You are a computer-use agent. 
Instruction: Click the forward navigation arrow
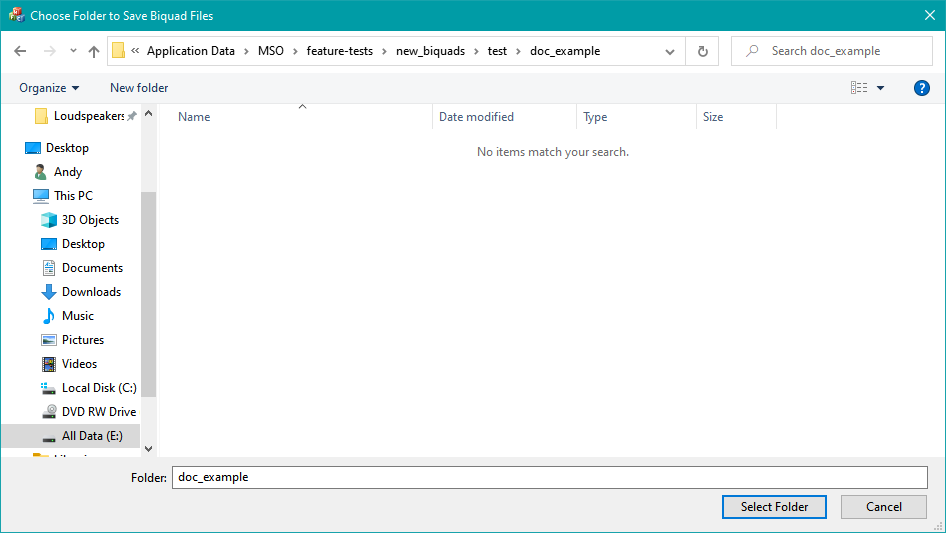point(49,51)
